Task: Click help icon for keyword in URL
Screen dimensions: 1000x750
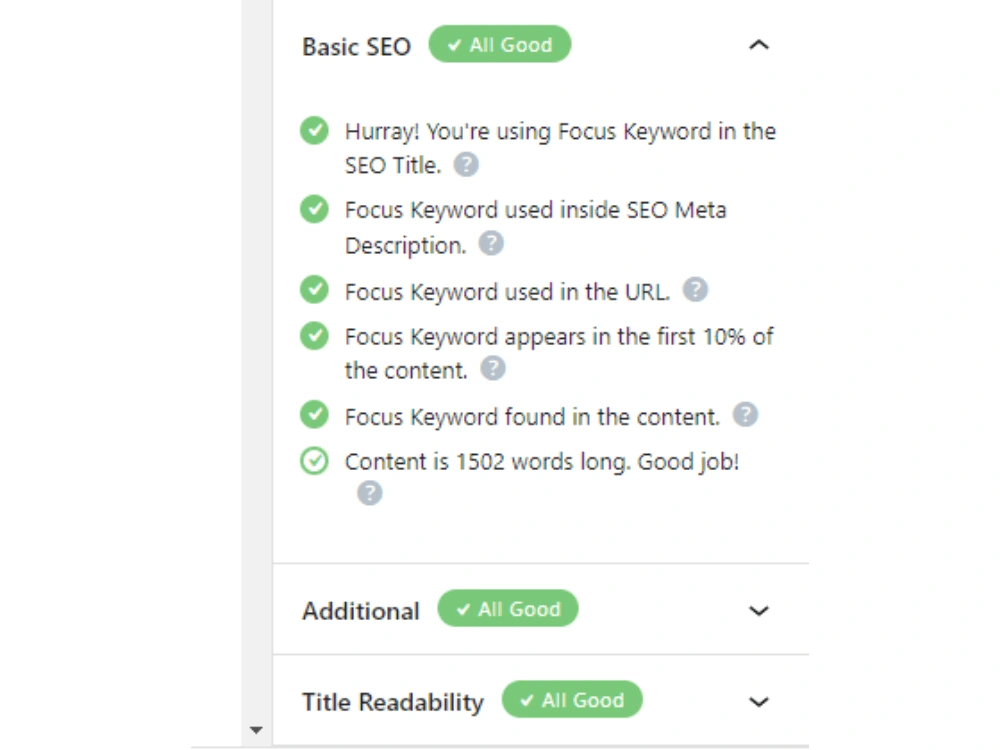Action: click(695, 290)
